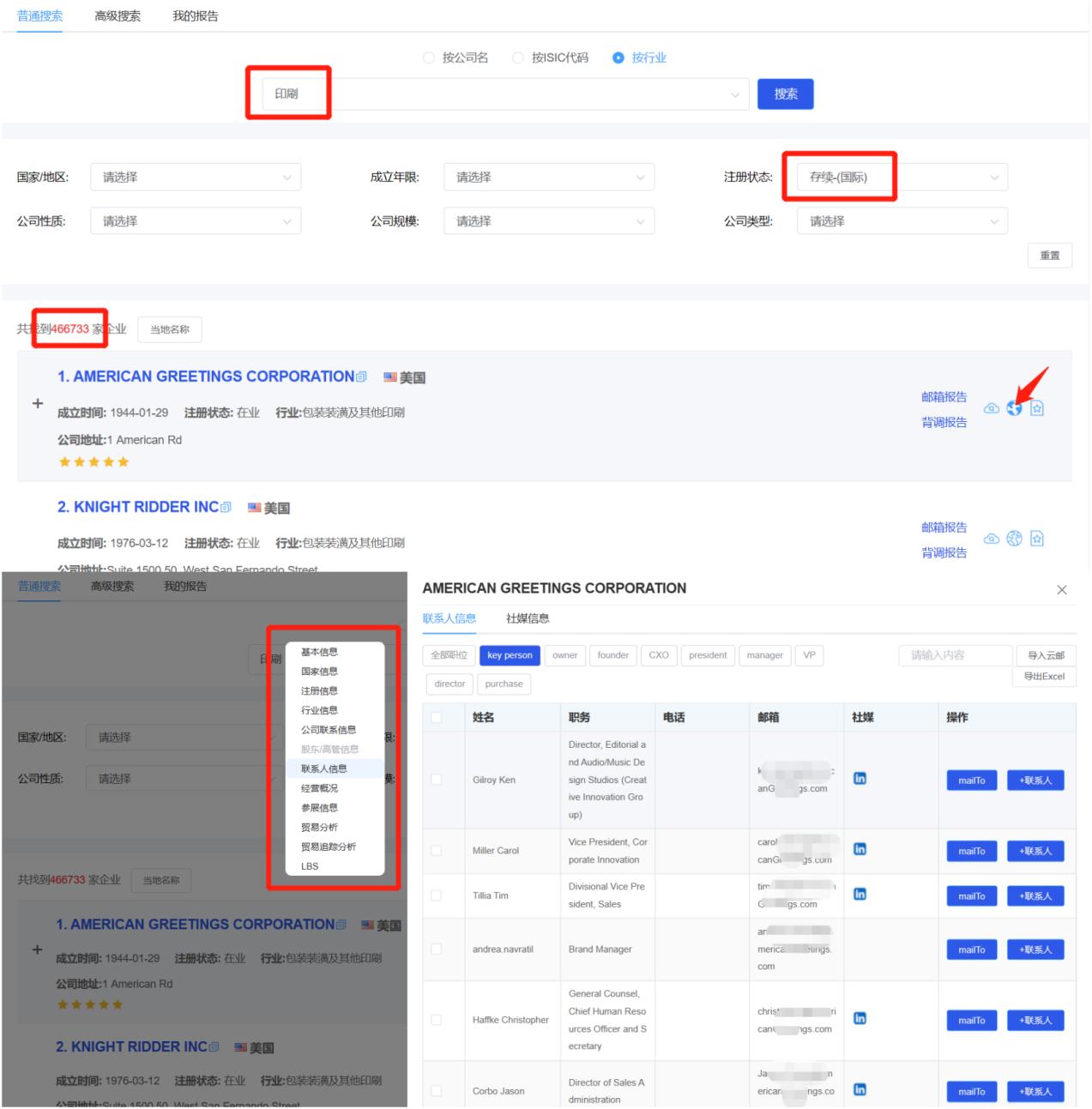Click the 导出Excel button
This screenshot has width=1092, height=1109.
pos(1043,677)
